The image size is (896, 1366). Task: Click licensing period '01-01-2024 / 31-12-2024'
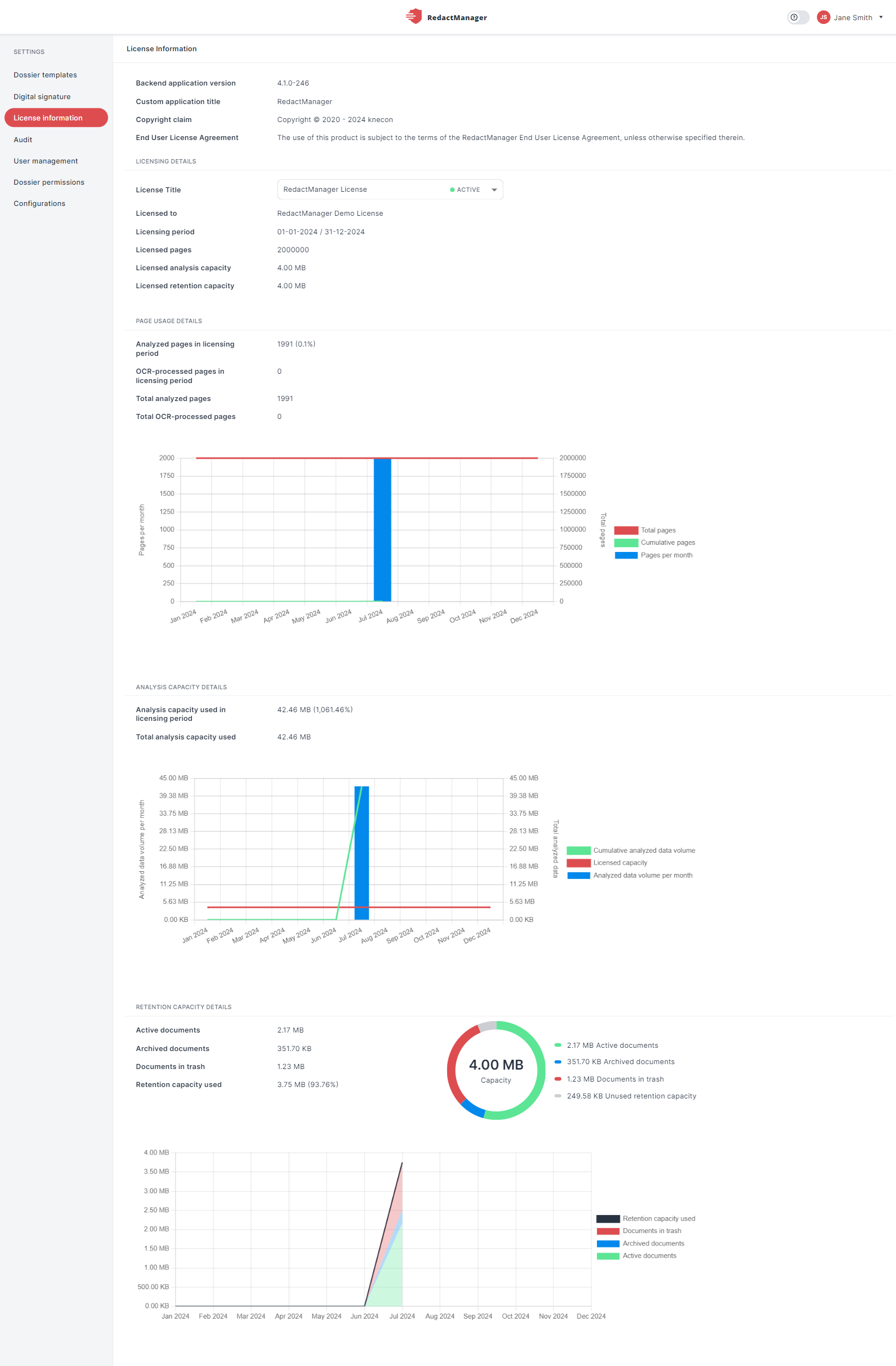(321, 232)
